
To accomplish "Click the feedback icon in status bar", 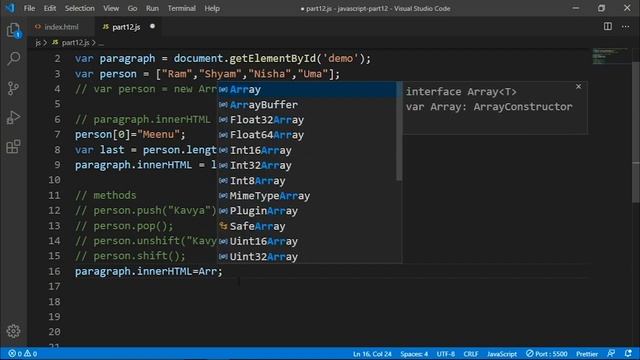I will (611, 353).
